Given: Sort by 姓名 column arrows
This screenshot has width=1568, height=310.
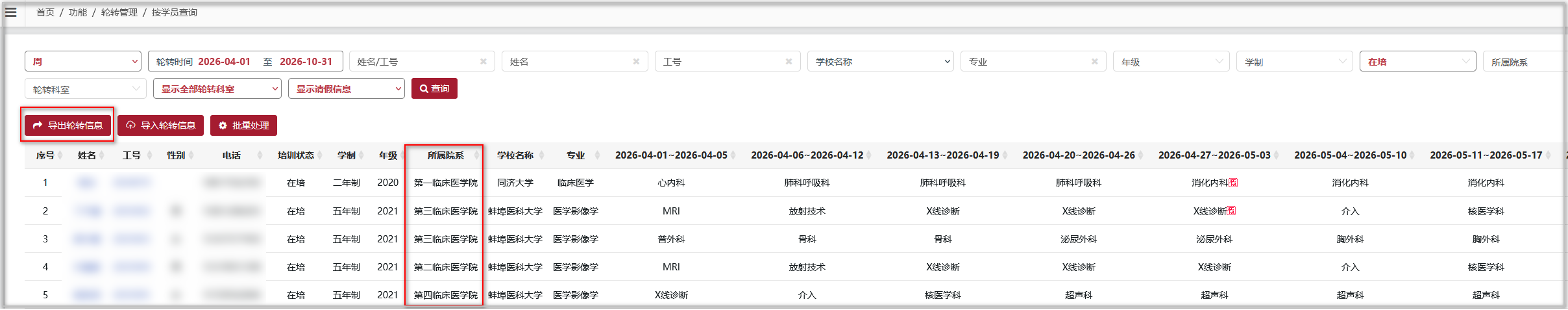Looking at the screenshot, I should (101, 155).
